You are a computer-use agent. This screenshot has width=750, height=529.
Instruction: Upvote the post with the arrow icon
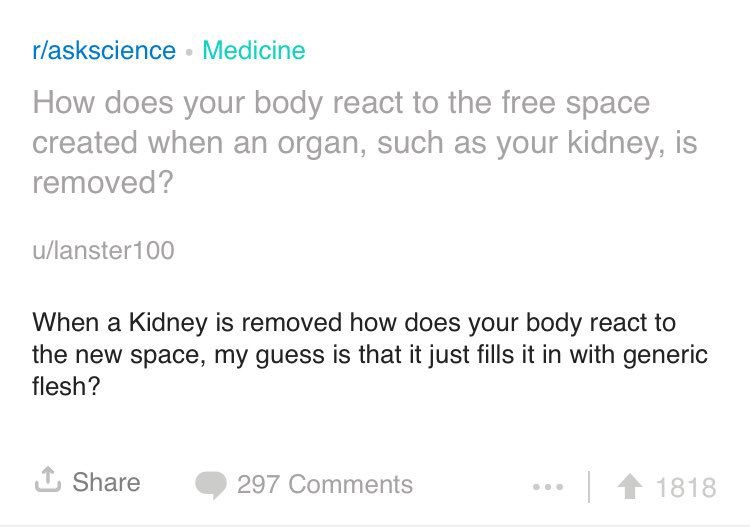[630, 486]
